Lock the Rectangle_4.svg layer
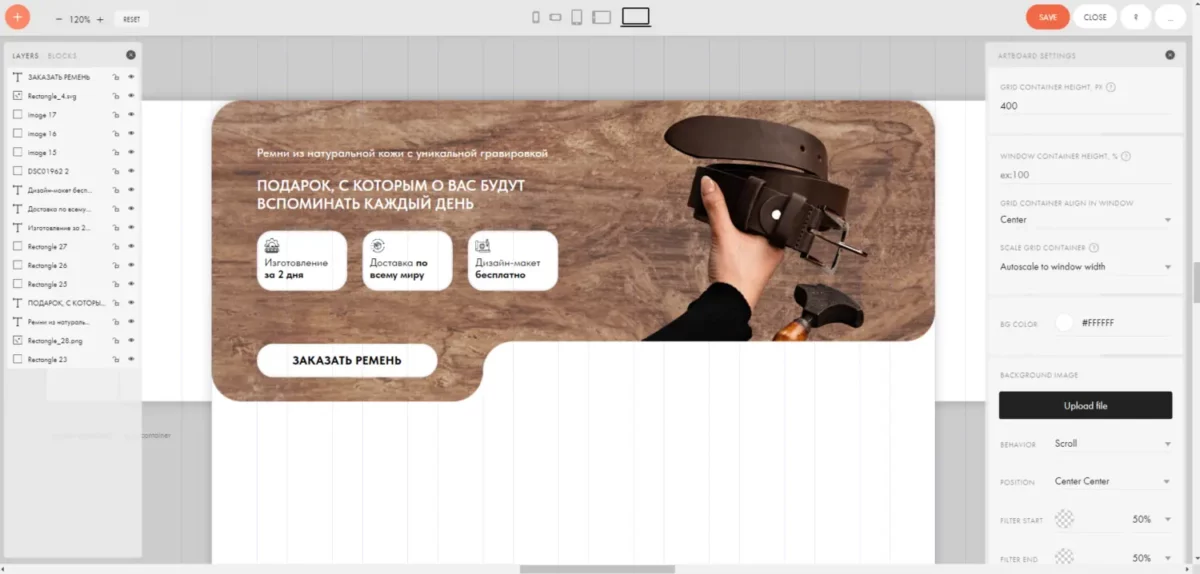 click(116, 96)
